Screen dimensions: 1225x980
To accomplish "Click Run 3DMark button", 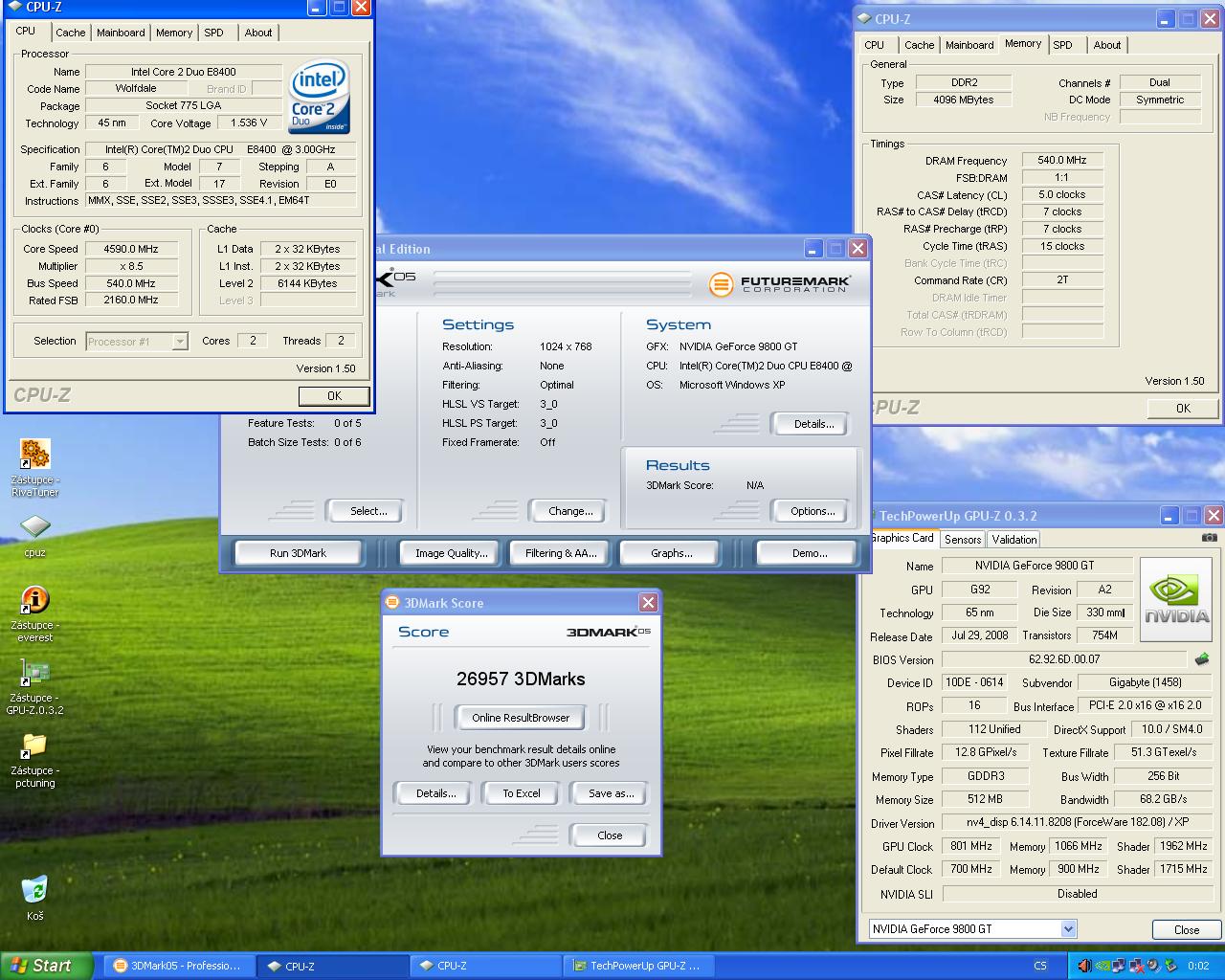I will point(299,553).
